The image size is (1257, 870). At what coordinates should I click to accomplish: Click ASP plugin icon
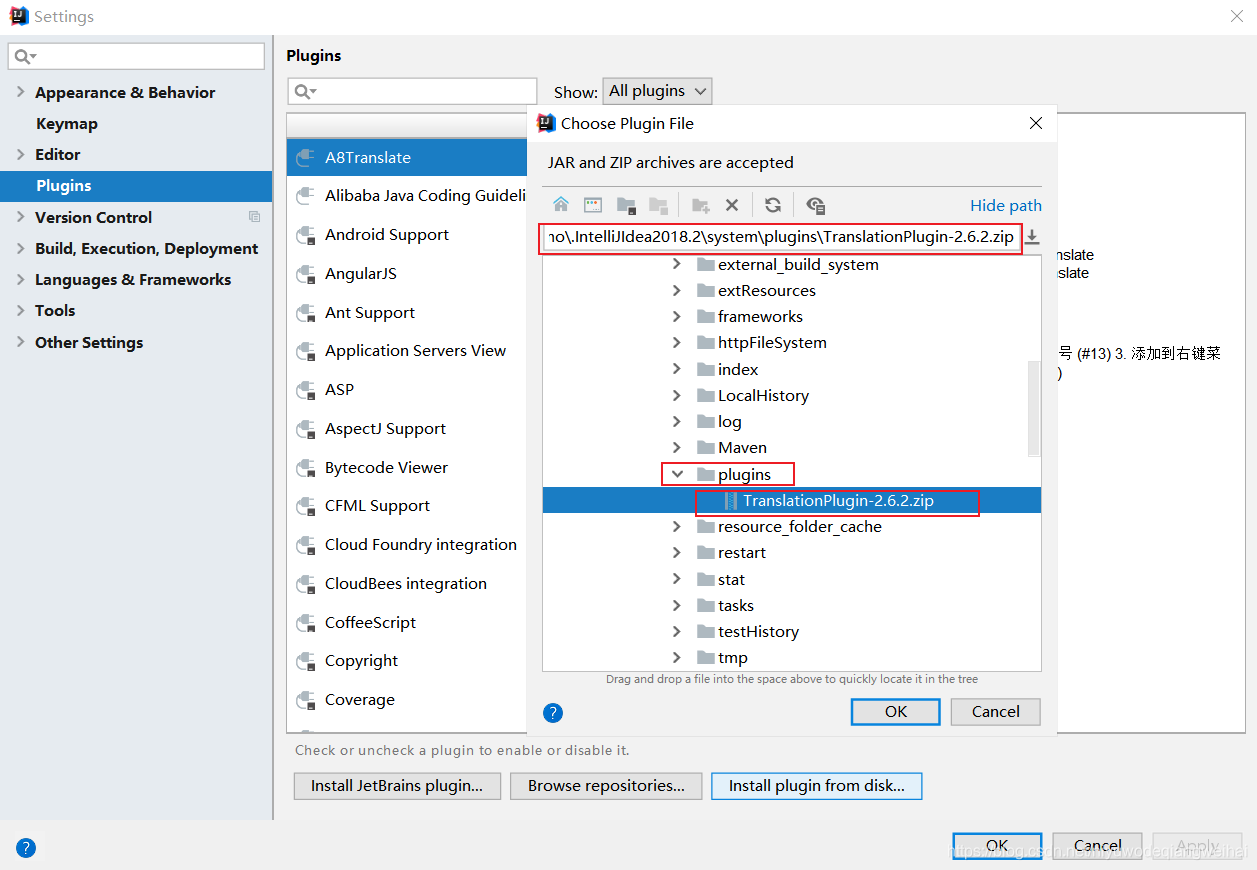point(306,390)
